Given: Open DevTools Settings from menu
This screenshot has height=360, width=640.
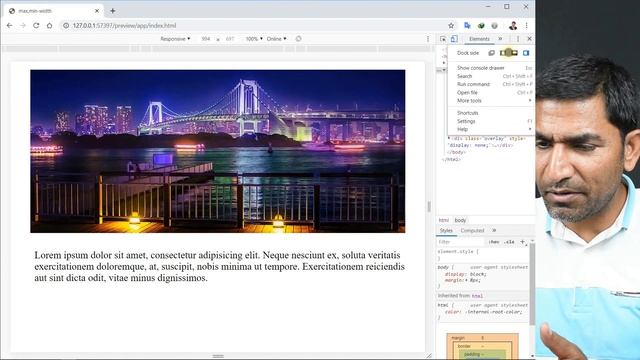Looking at the screenshot, I should pyautogui.click(x=491, y=121).
